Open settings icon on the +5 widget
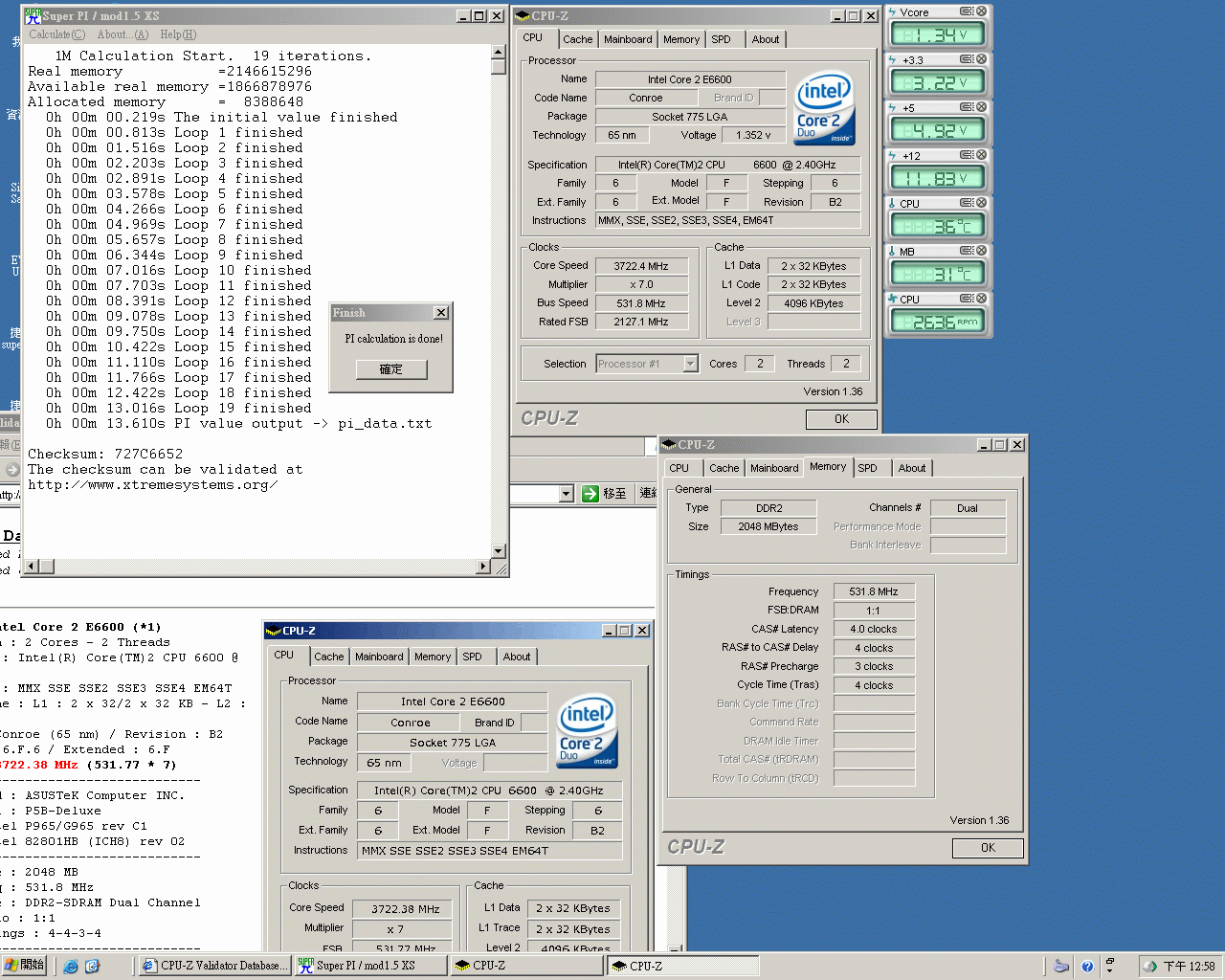Image resolution: width=1225 pixels, height=980 pixels. pyautogui.click(x=967, y=107)
